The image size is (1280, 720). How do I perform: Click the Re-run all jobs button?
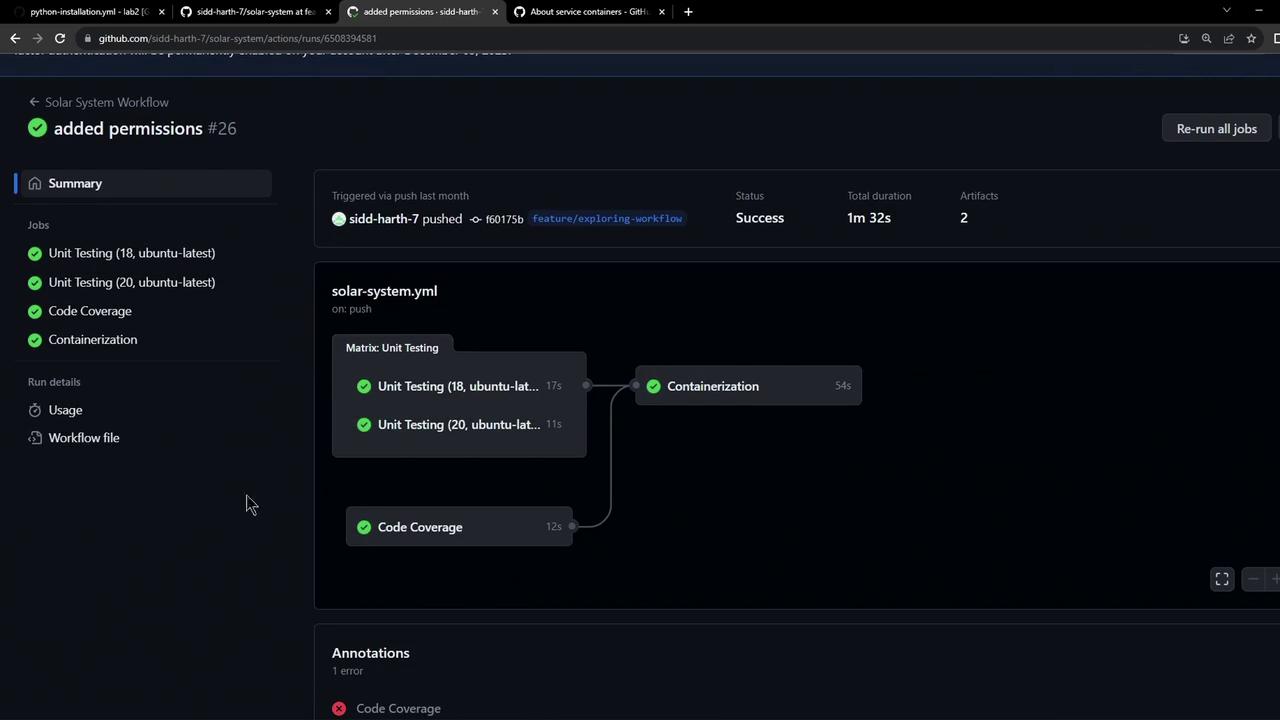pyautogui.click(x=1216, y=129)
